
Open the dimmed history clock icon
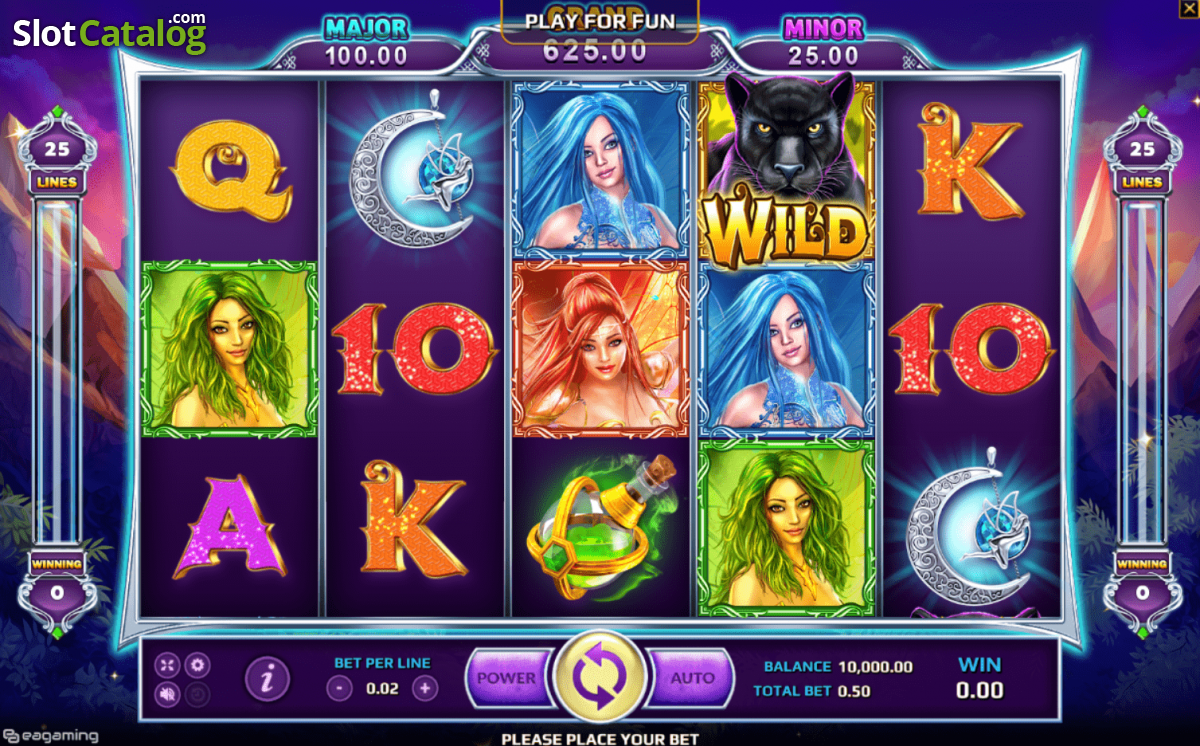[197, 693]
